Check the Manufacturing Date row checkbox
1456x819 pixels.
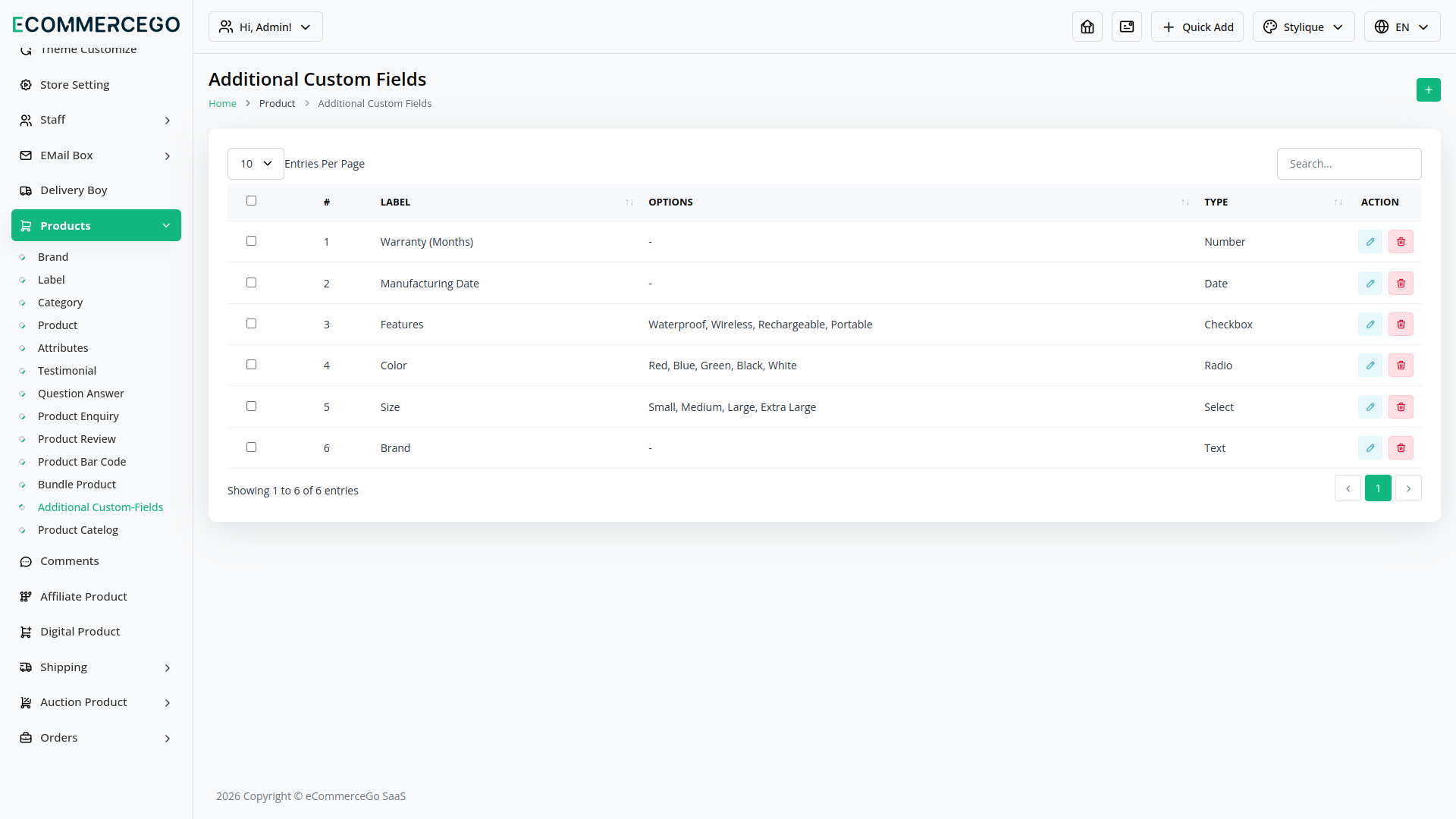[251, 283]
